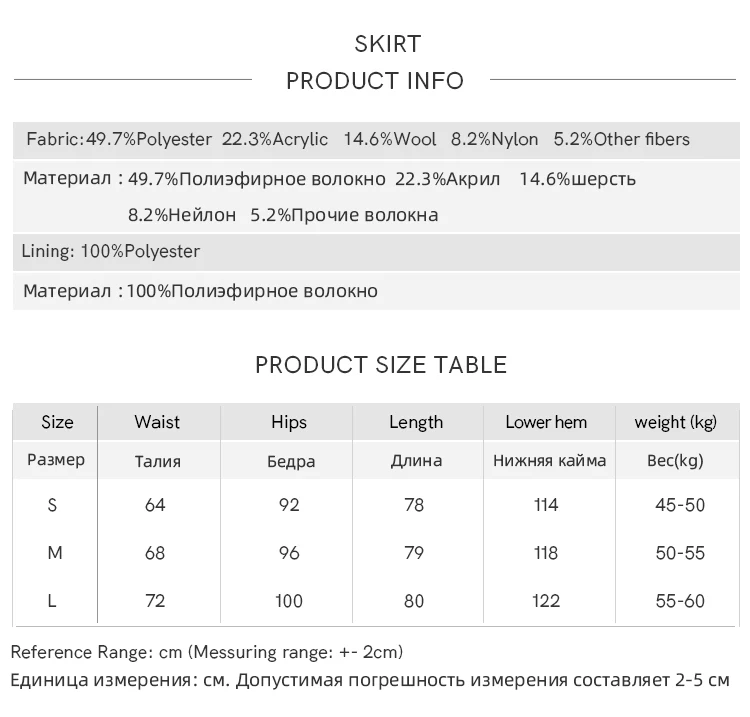Click the Size column header

click(57, 422)
